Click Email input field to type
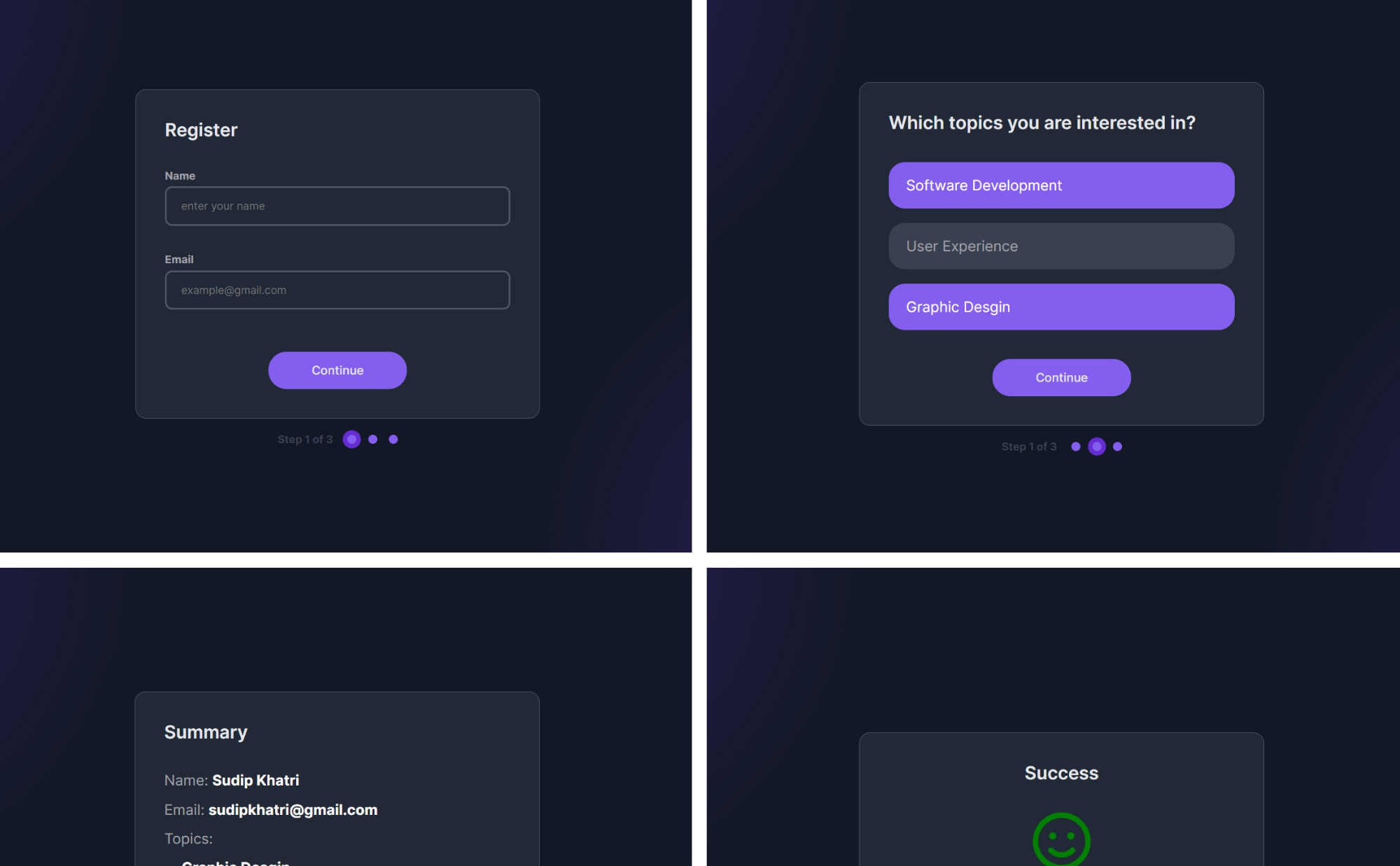This screenshot has height=866, width=1400. [337, 290]
